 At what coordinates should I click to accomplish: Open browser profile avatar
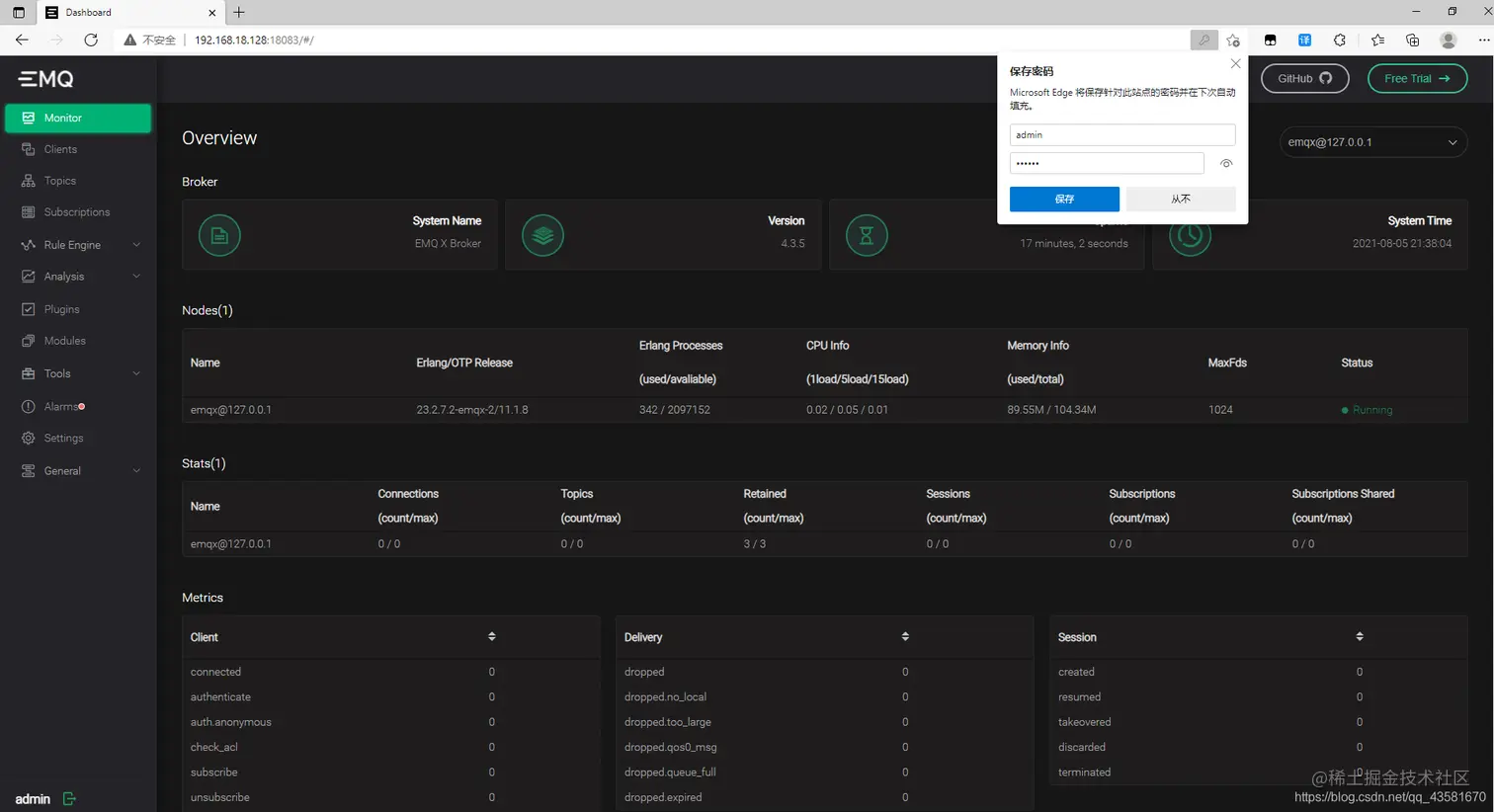click(1449, 40)
